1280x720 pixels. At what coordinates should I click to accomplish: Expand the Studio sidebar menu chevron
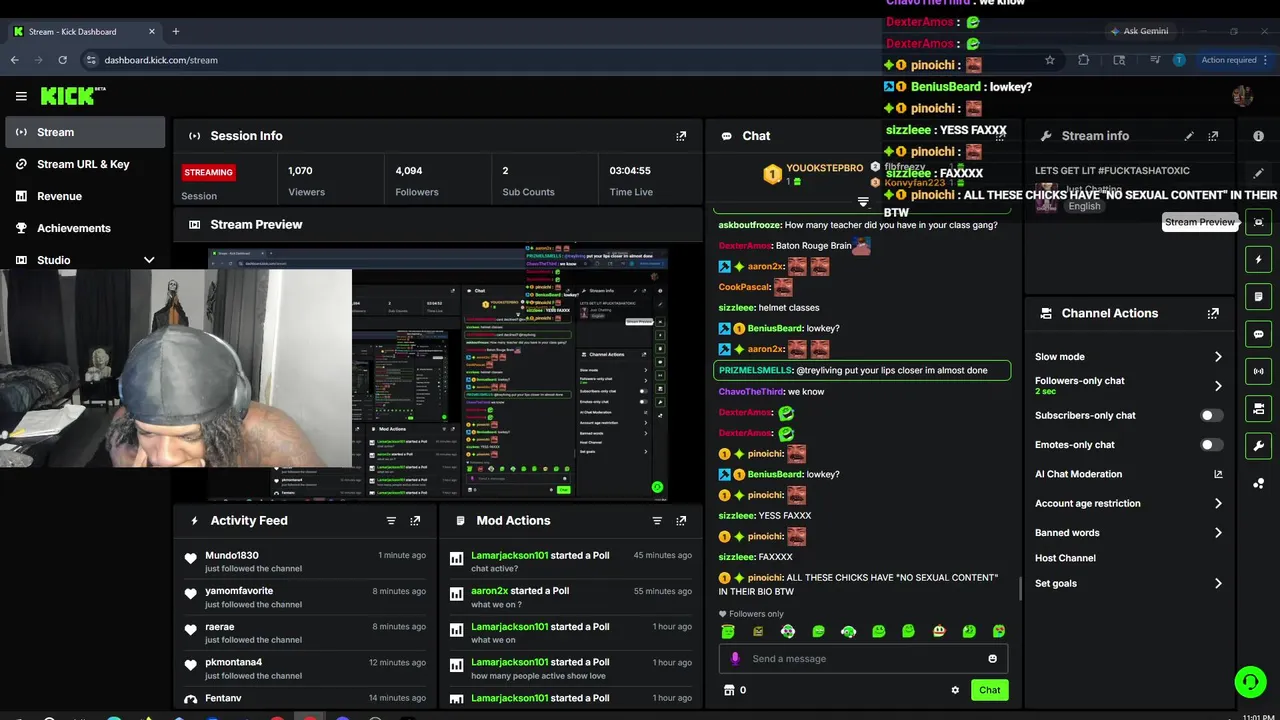point(149,260)
